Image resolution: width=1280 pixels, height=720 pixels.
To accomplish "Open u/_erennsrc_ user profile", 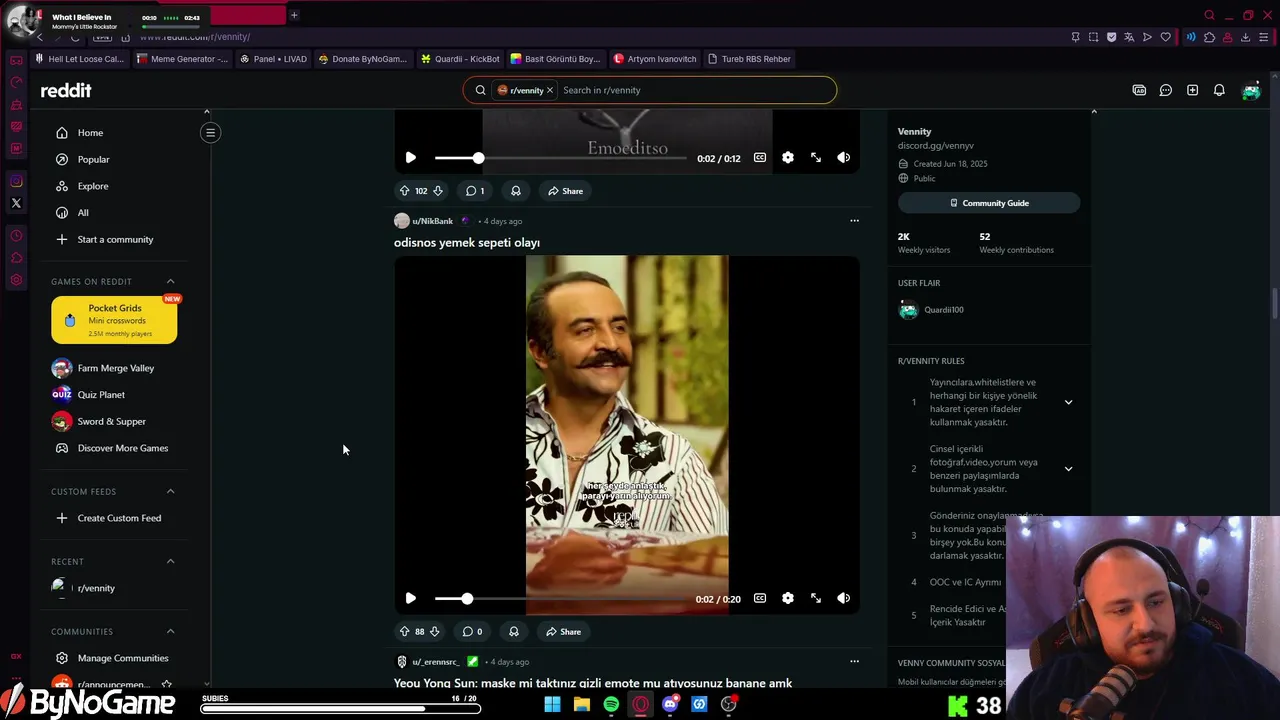I will click(435, 662).
